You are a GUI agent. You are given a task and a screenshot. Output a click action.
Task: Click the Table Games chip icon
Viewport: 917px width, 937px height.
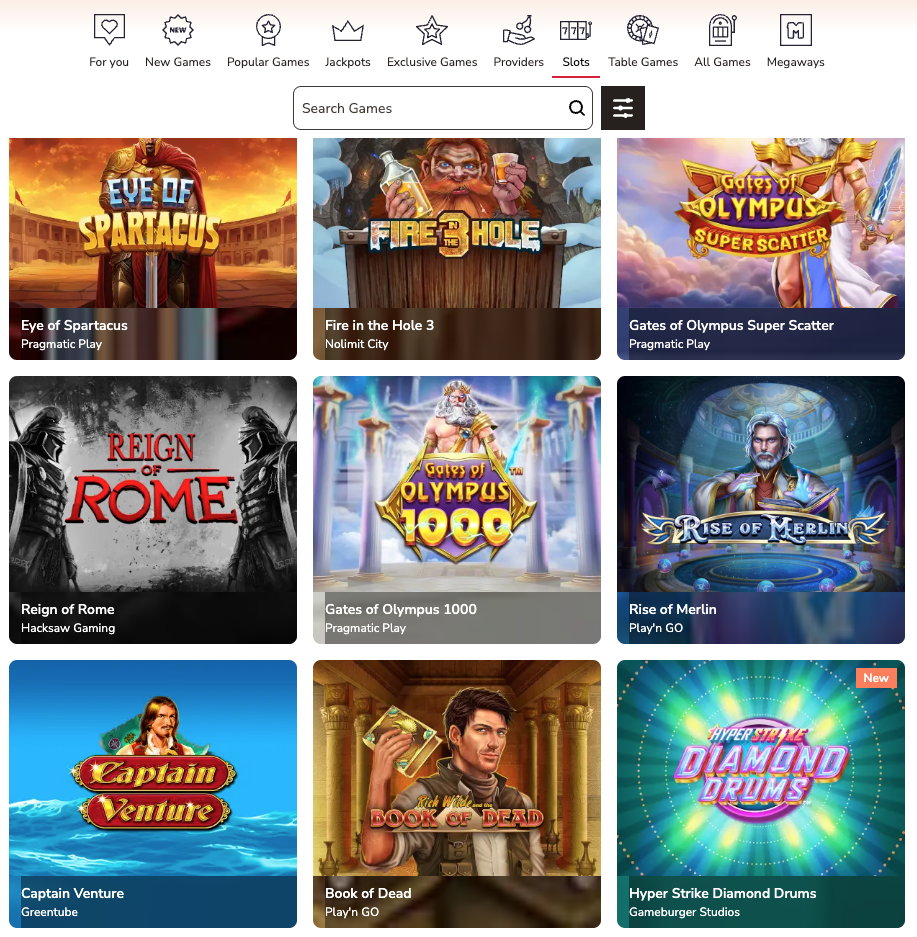643,30
